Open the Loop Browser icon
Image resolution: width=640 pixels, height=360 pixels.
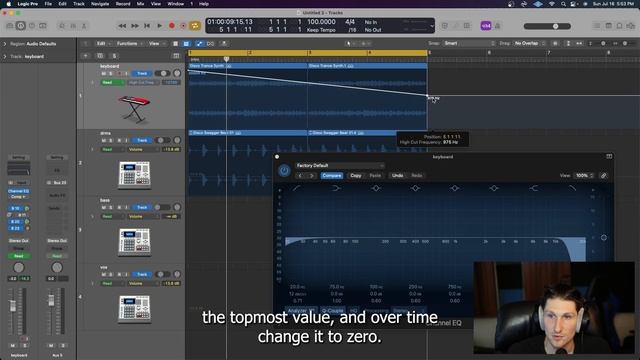[619, 26]
